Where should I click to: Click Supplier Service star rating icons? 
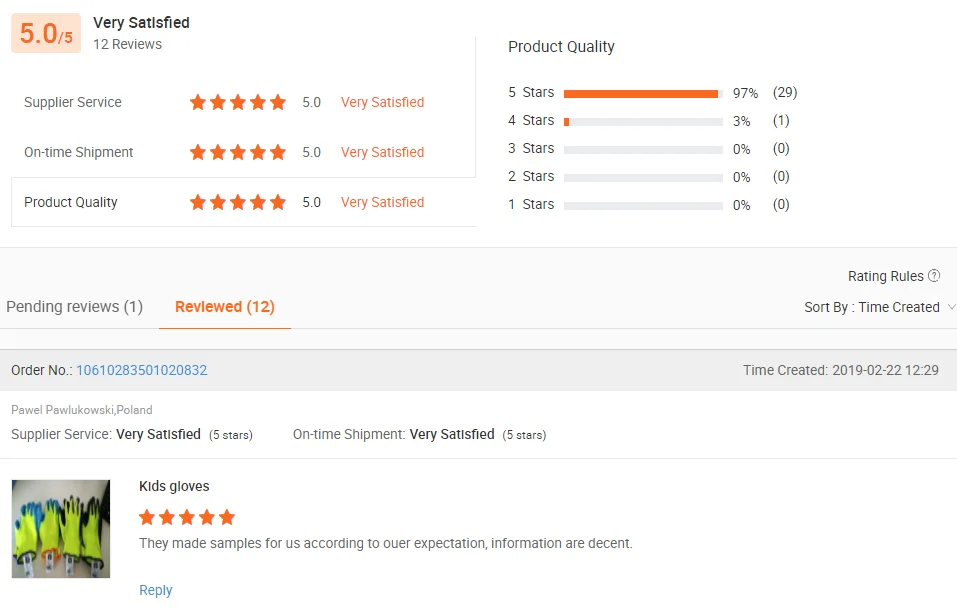click(238, 102)
